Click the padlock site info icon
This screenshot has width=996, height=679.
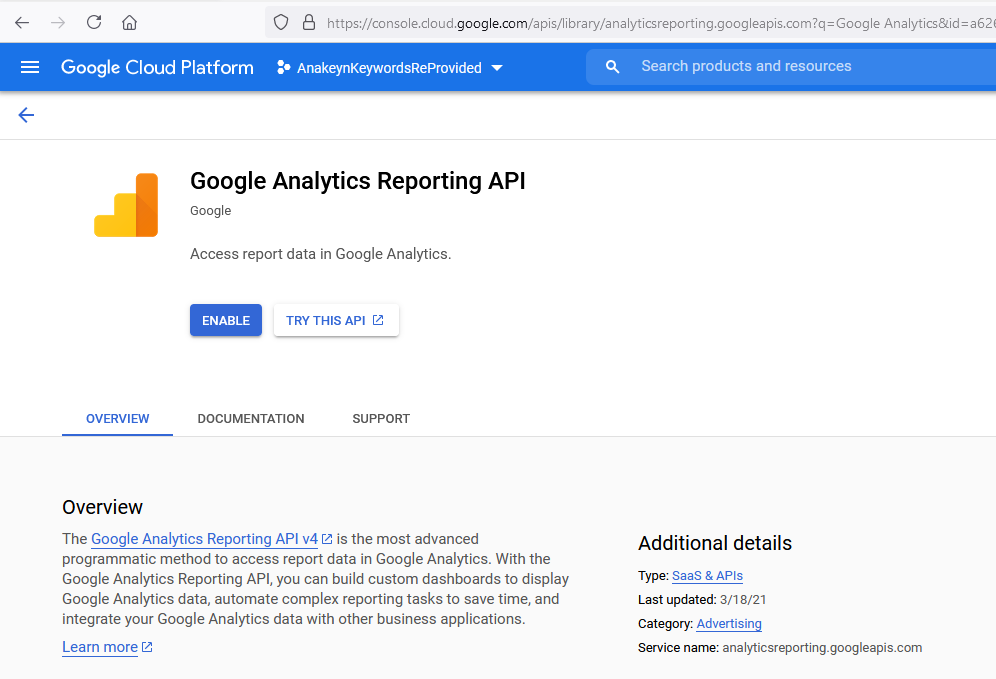(309, 23)
